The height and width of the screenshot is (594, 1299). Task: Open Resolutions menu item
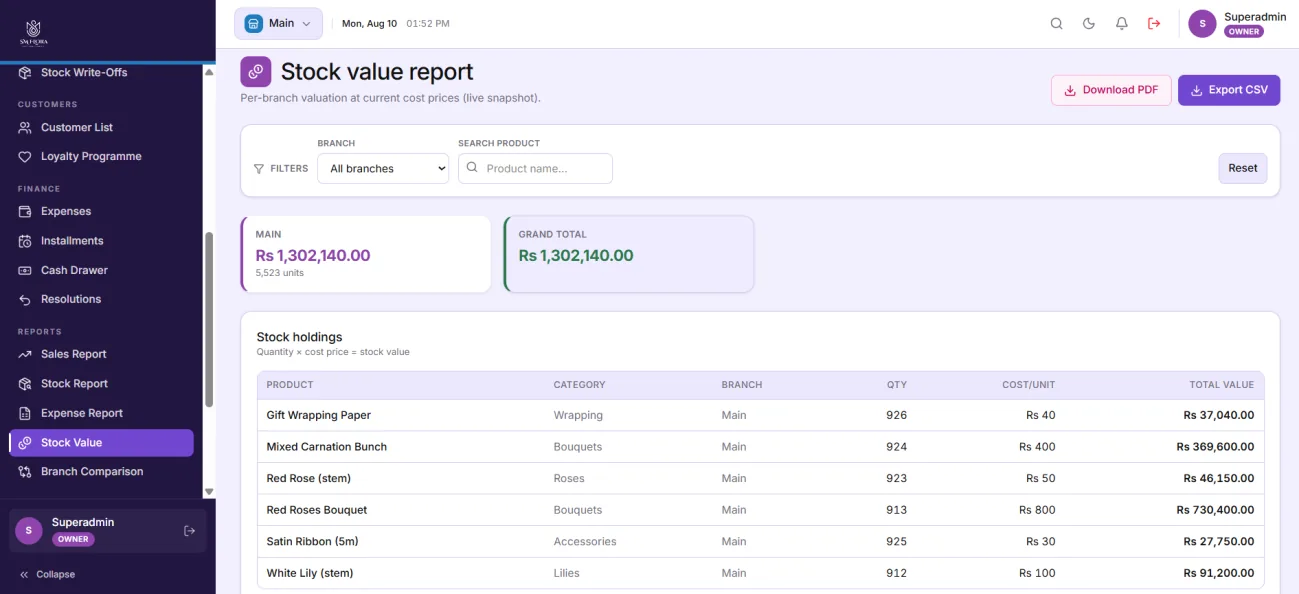click(x=71, y=300)
